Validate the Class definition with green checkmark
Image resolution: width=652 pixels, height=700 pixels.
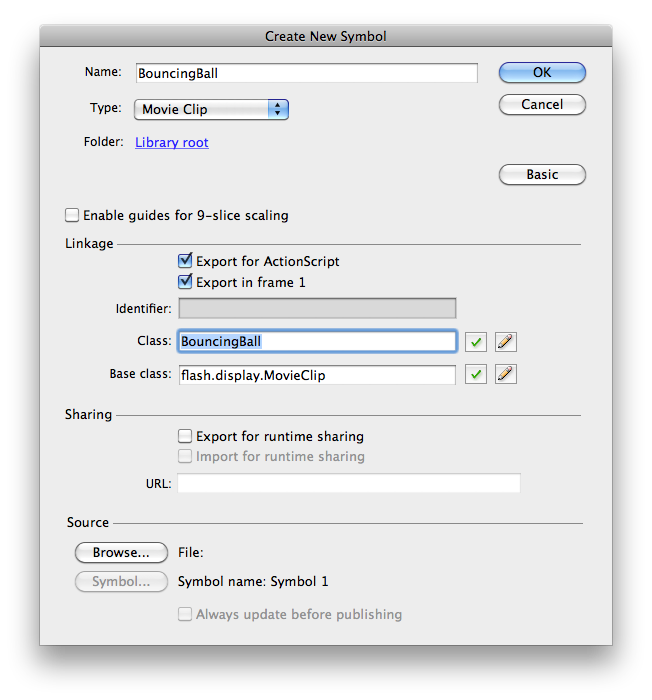click(476, 342)
